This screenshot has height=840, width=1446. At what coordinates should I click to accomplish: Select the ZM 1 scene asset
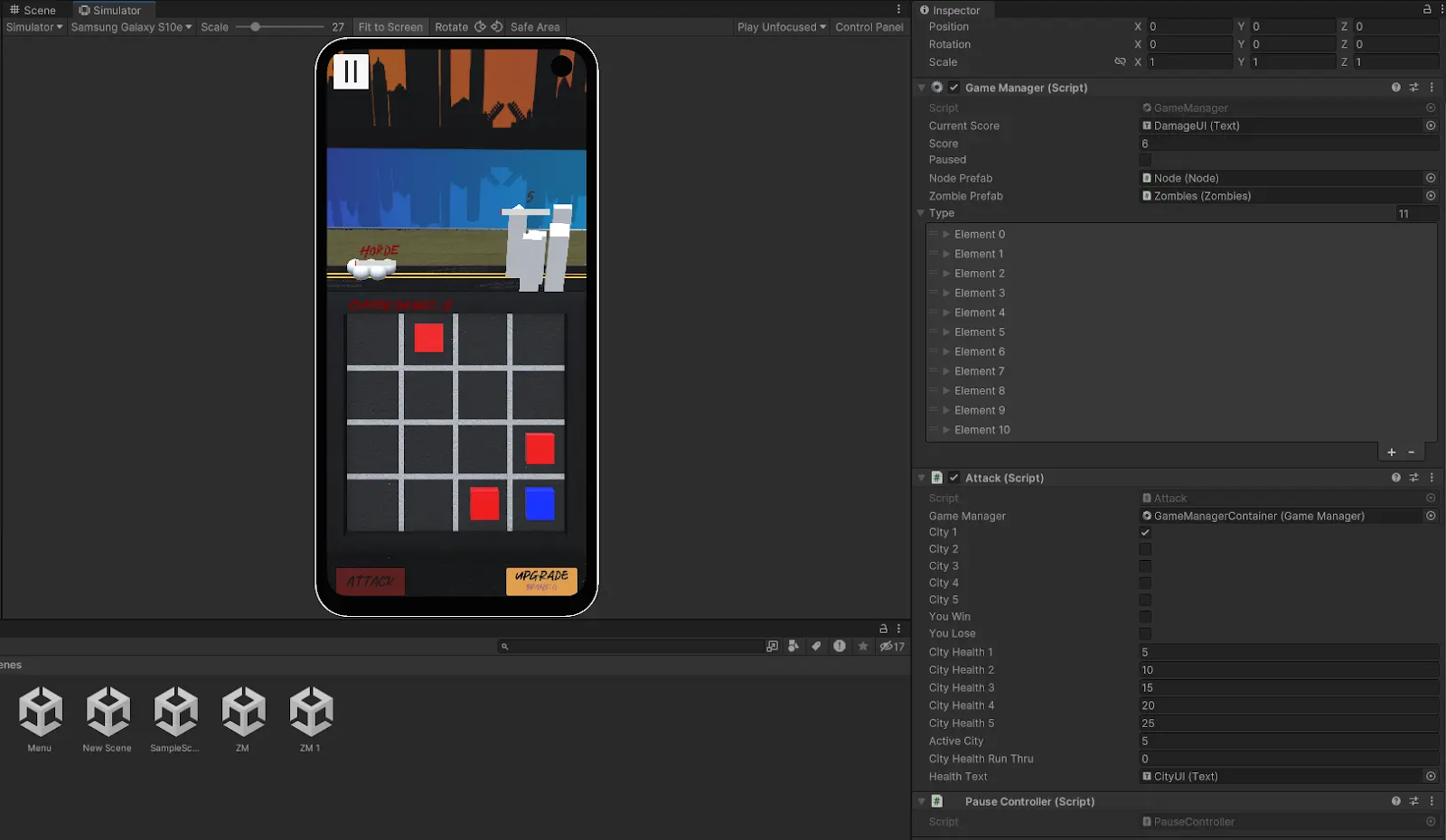(311, 719)
